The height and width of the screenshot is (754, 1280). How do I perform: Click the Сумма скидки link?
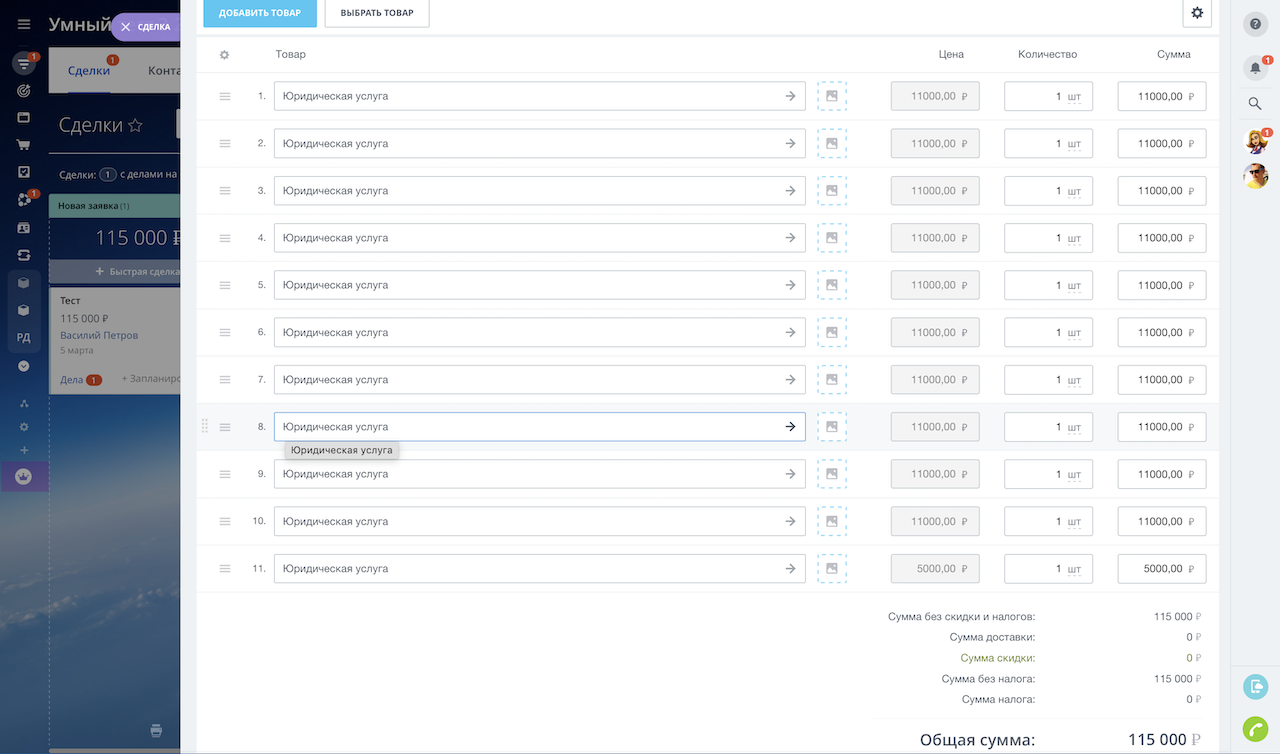pos(997,658)
